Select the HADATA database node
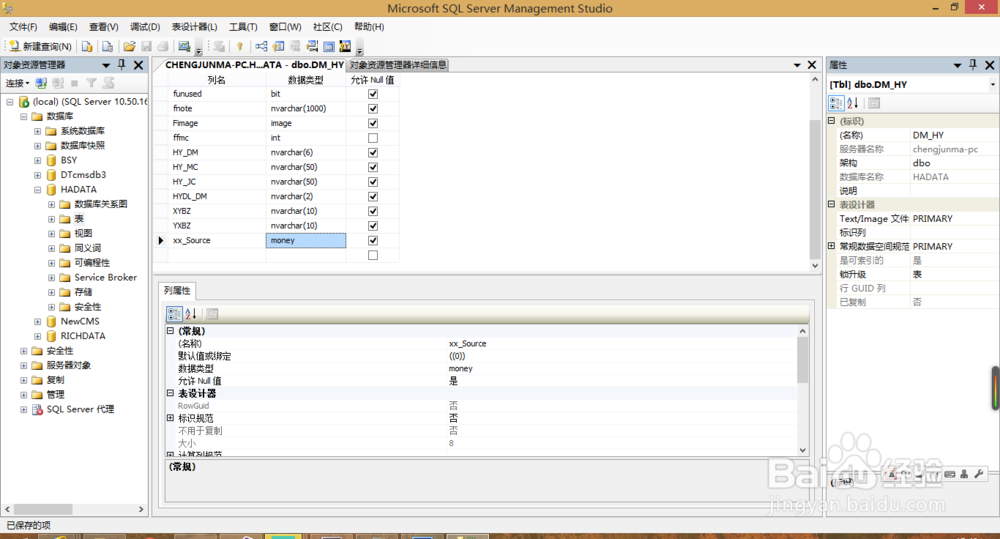Screen dimensions: 1000x539 tap(78, 189)
